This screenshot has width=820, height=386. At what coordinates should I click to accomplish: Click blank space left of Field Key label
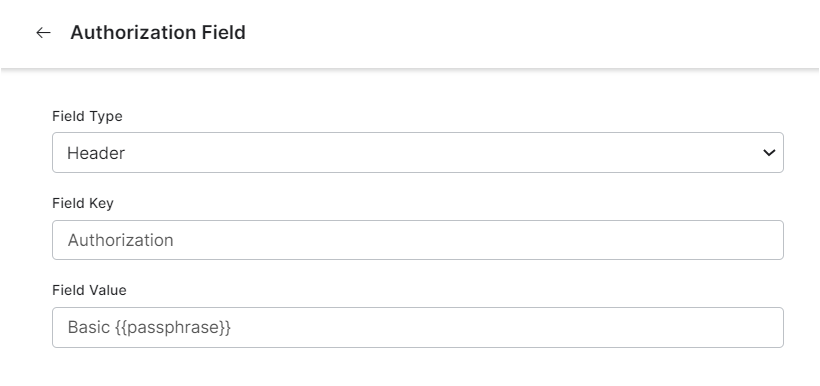pos(26,203)
